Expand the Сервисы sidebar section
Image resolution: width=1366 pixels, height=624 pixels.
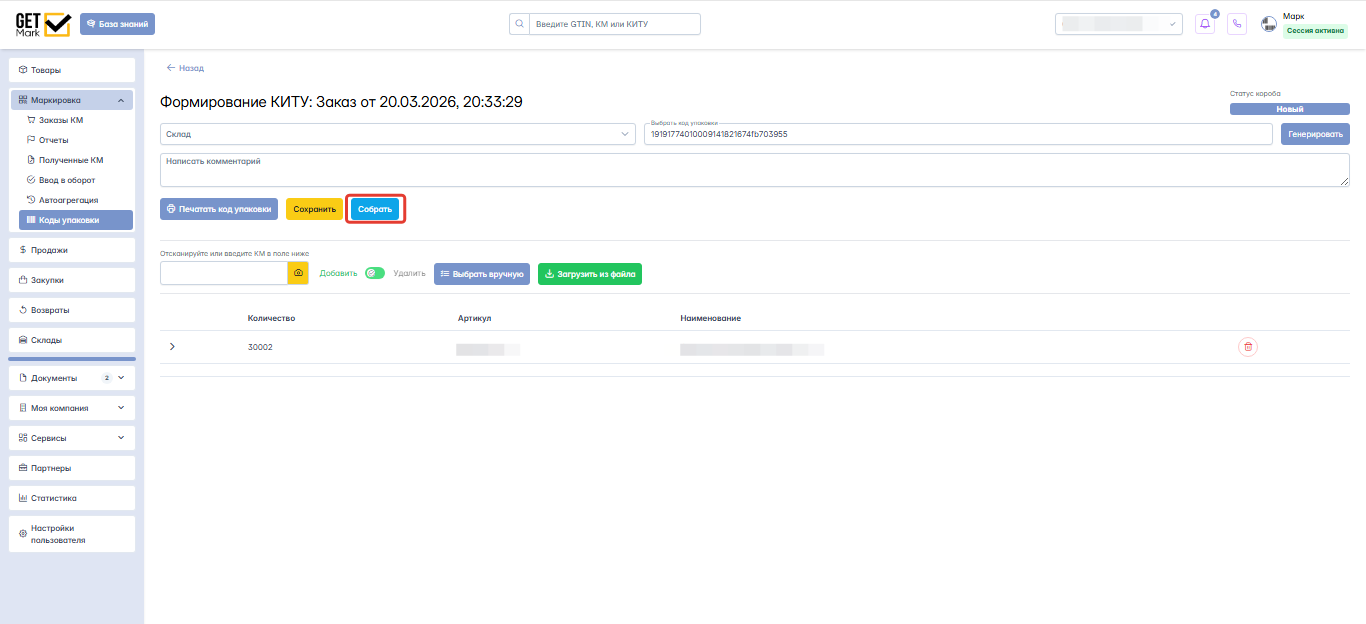coord(72,438)
